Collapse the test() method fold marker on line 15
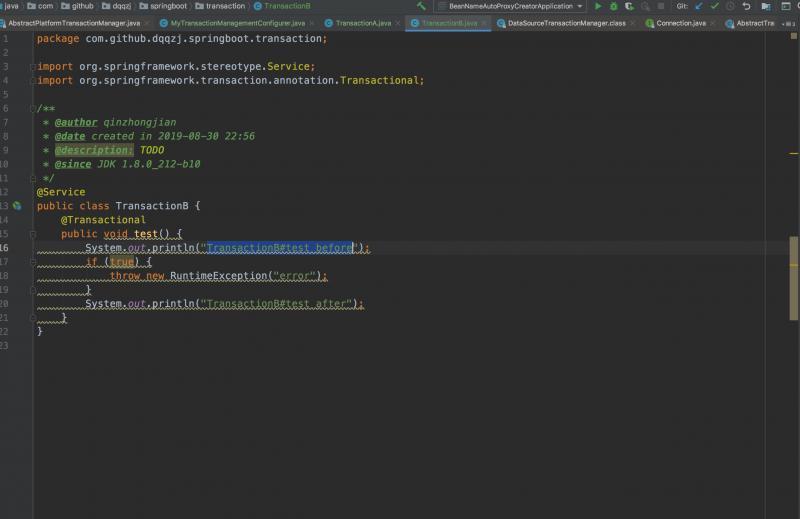 [33, 234]
